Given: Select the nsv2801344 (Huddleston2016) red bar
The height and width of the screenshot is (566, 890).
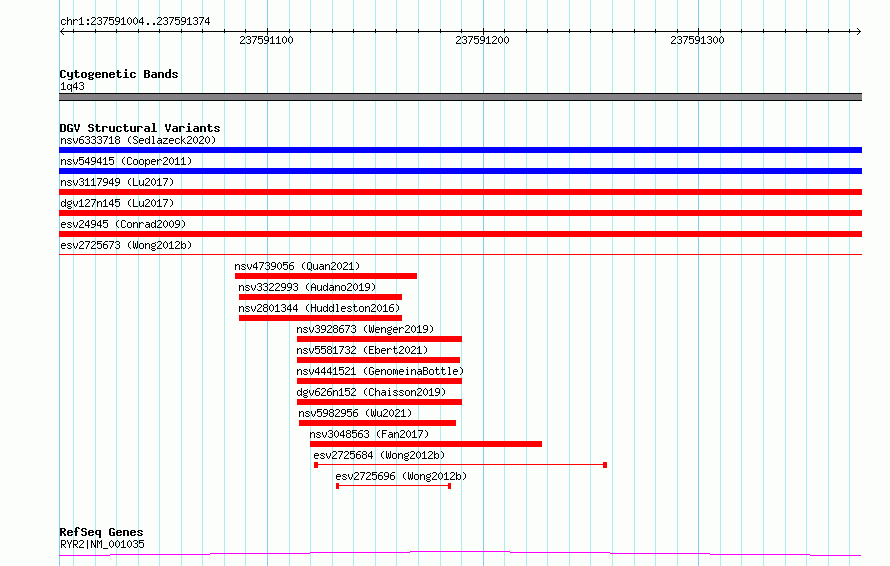Looking at the screenshot, I should point(320,318).
